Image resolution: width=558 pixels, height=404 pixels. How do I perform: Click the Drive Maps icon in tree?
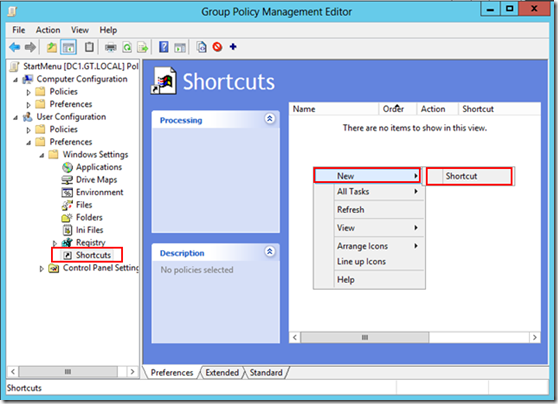tap(67, 180)
